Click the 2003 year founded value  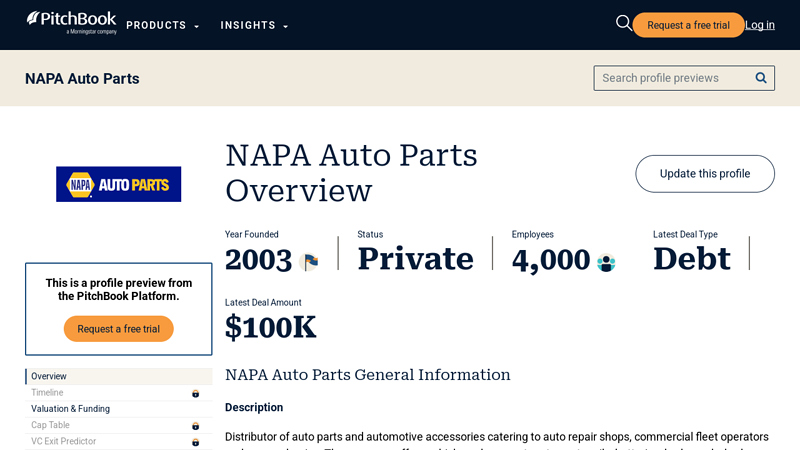pyautogui.click(x=258, y=260)
